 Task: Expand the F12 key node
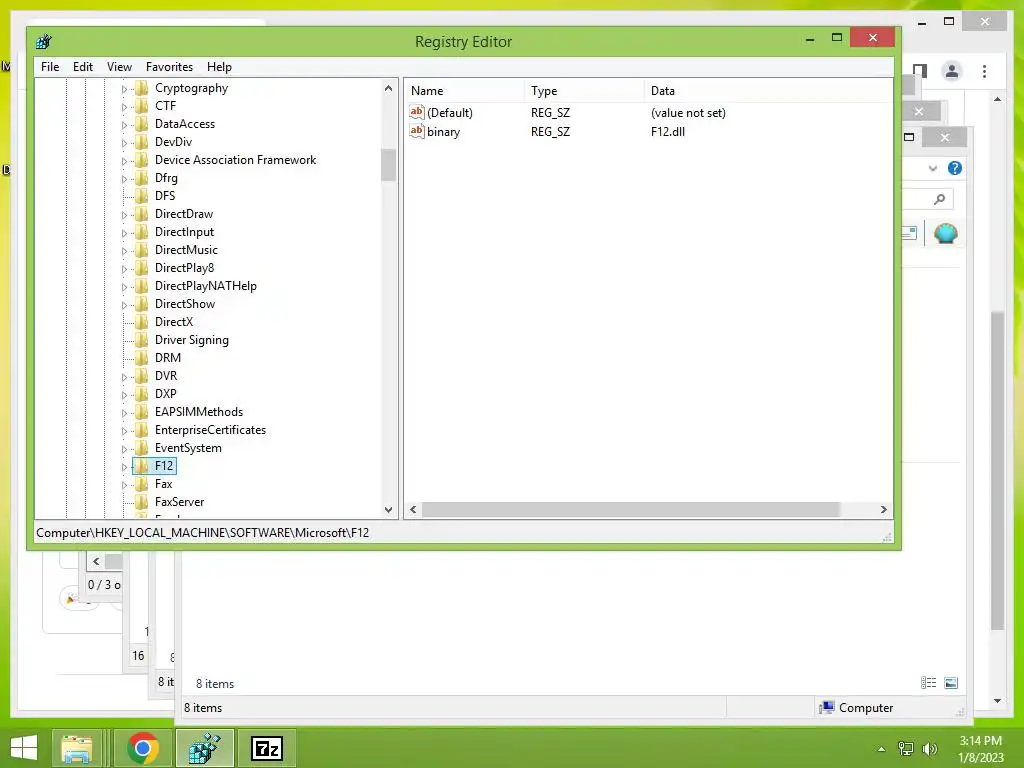tap(124, 467)
